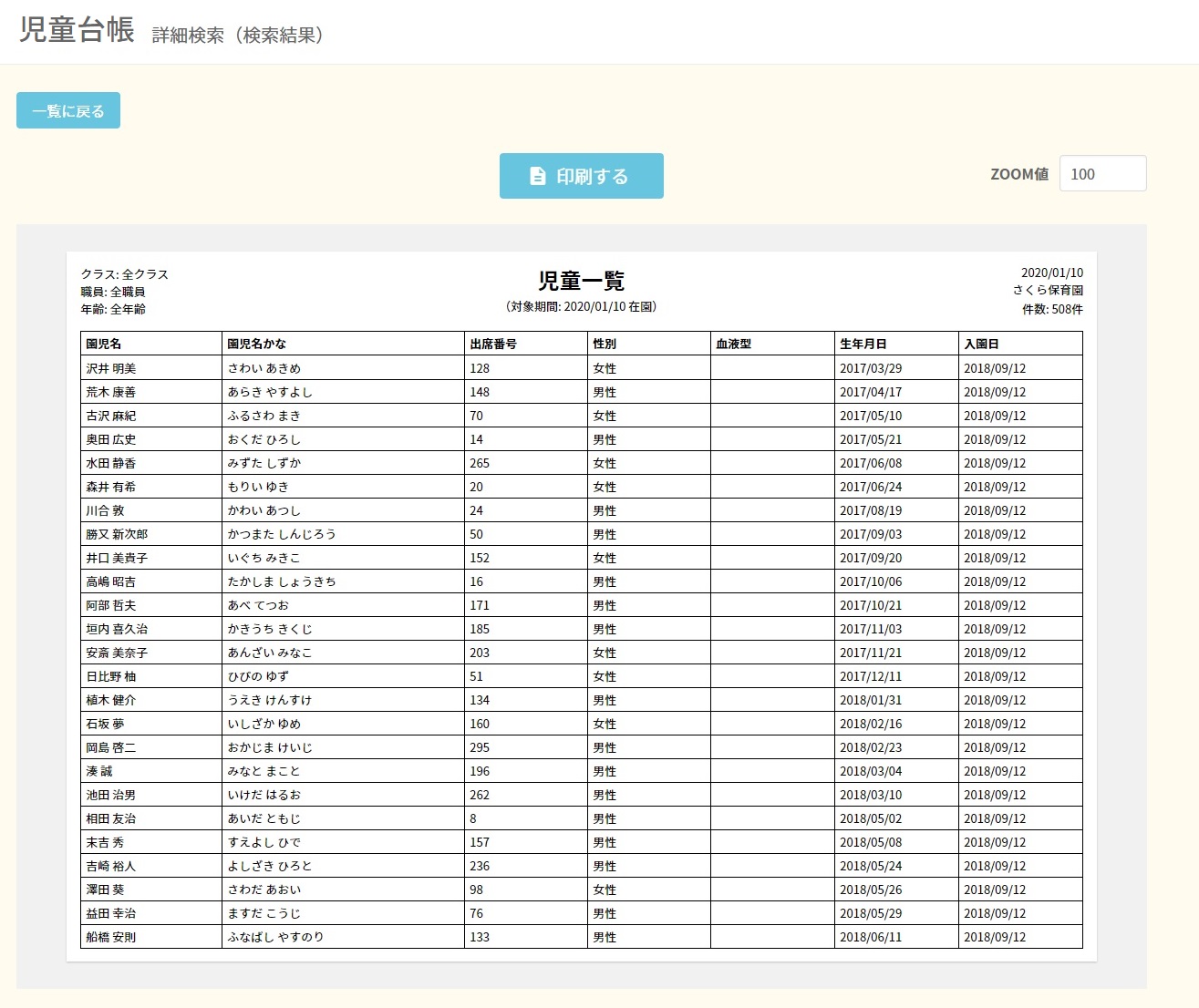Screen dimensions: 1199x1008
Task: Select the name 植木 健介
Action: coord(111,700)
